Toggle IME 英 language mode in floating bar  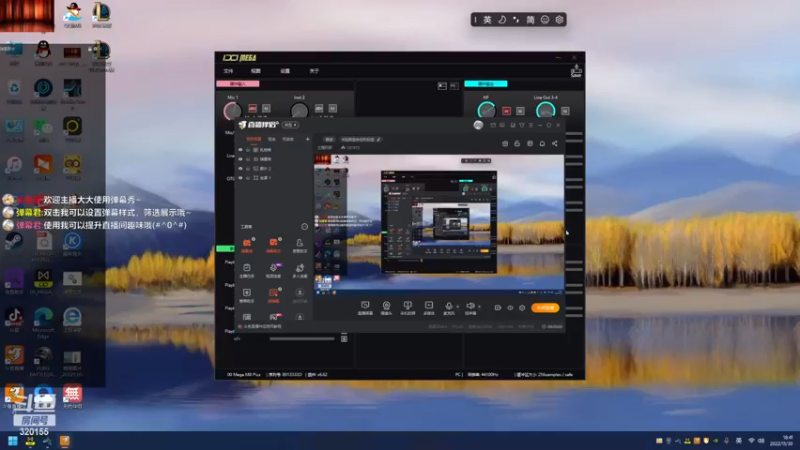[x=487, y=19]
